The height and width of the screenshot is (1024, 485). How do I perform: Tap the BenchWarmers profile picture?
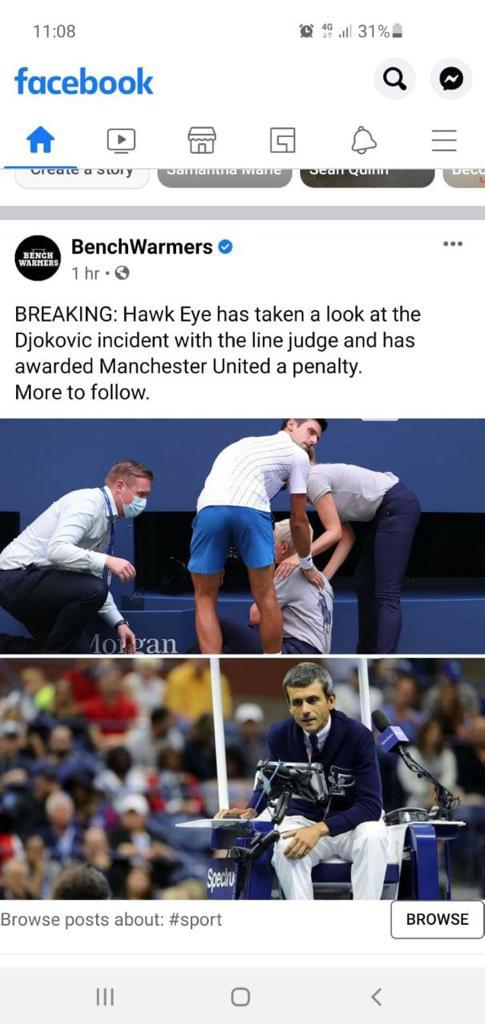coord(37,258)
